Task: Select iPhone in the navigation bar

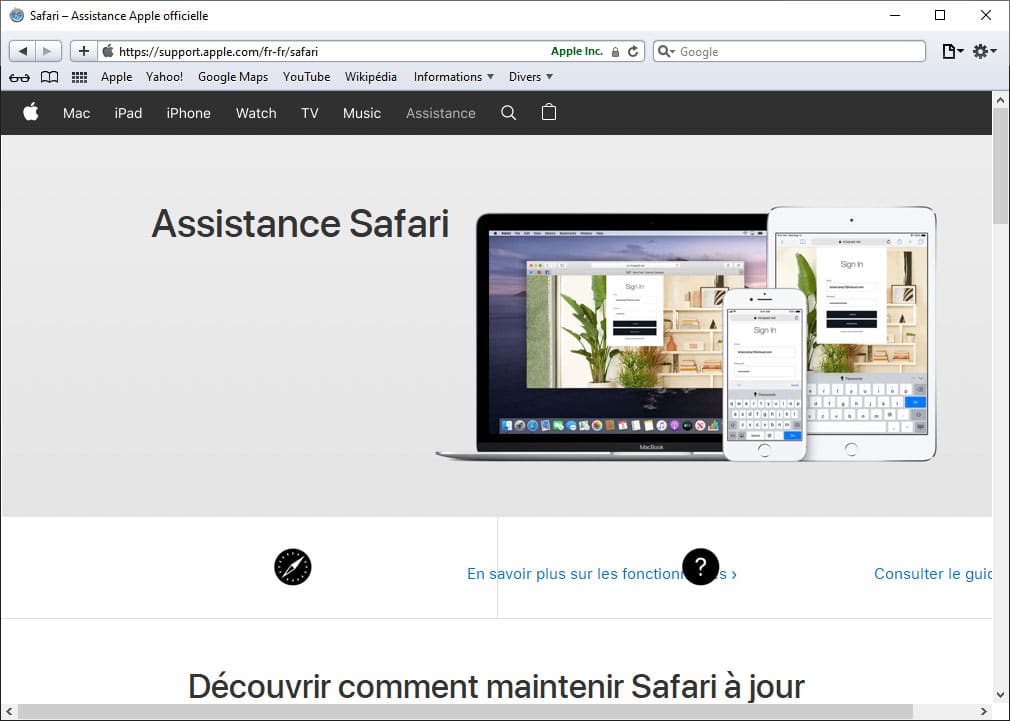Action: [188, 113]
